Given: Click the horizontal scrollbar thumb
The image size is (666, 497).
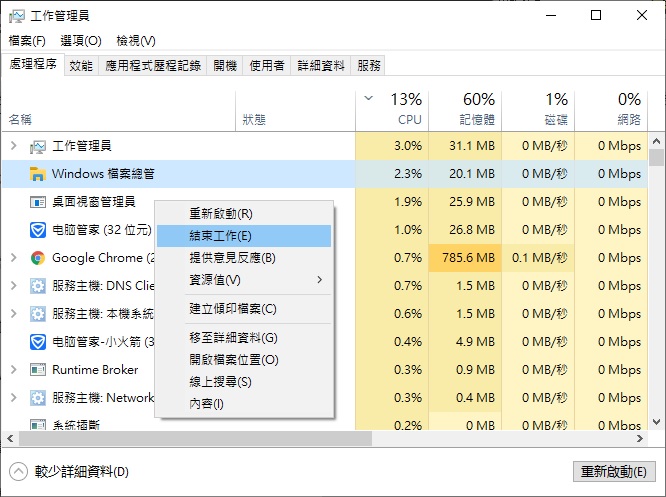Looking at the screenshot, I should coord(195,438).
